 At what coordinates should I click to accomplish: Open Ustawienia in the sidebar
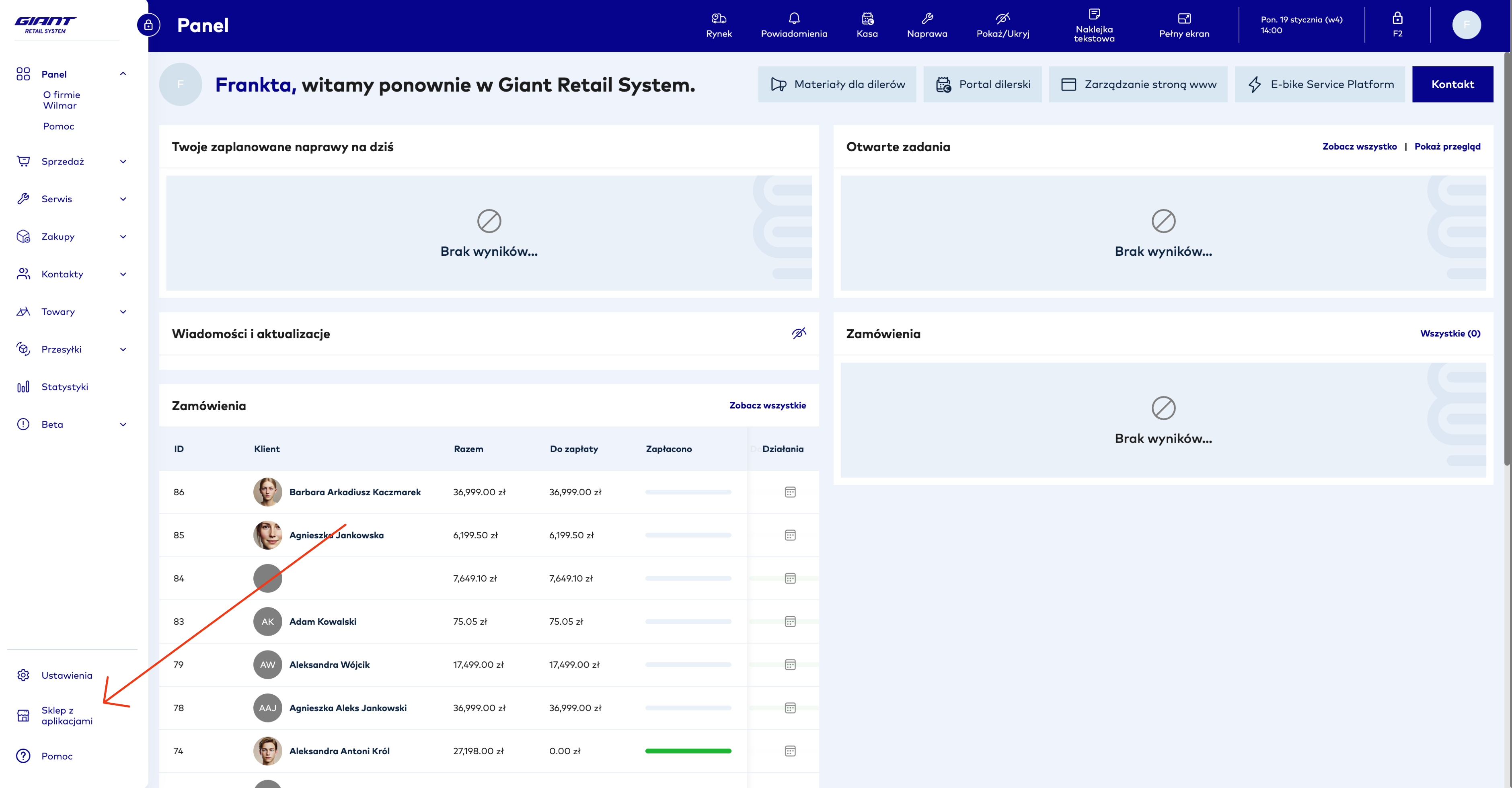[x=66, y=675]
